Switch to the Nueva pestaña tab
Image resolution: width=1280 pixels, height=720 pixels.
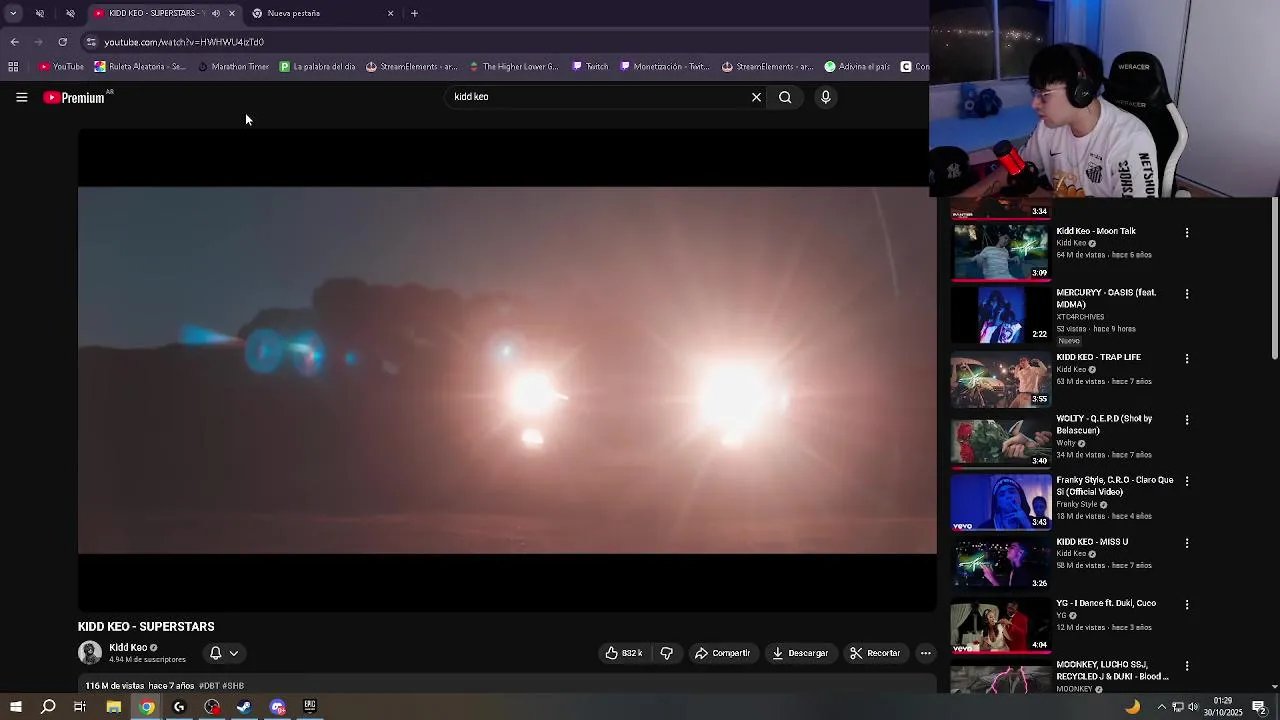[321, 13]
